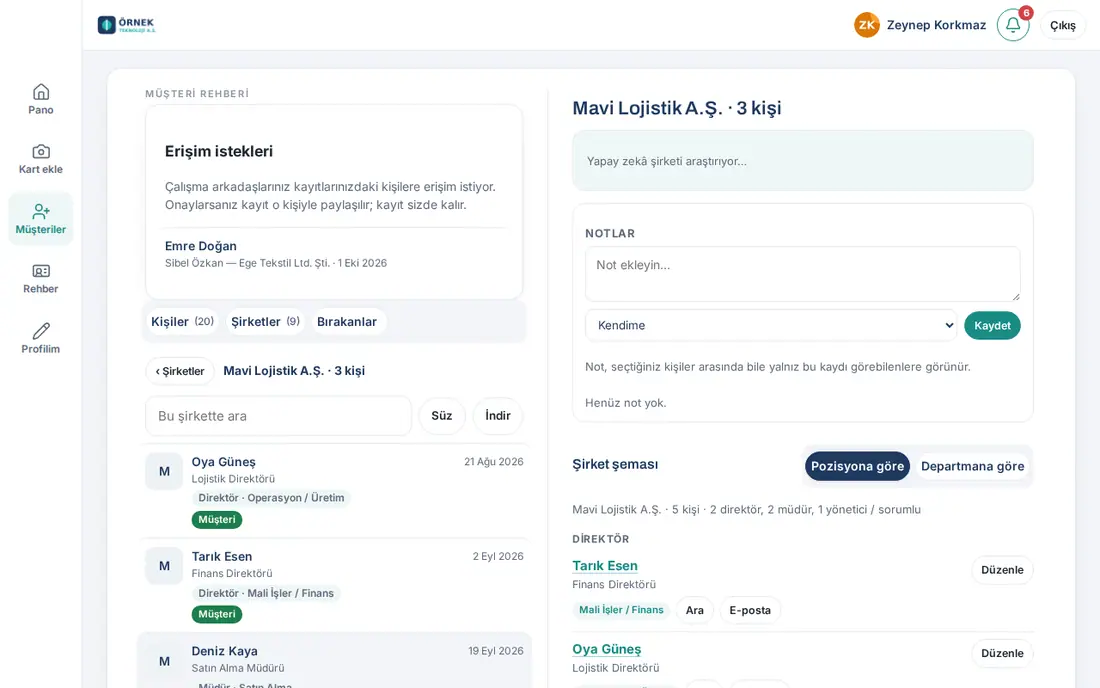Click Deniz Kaya's M avatar
The height and width of the screenshot is (688, 1100).
tap(164, 661)
